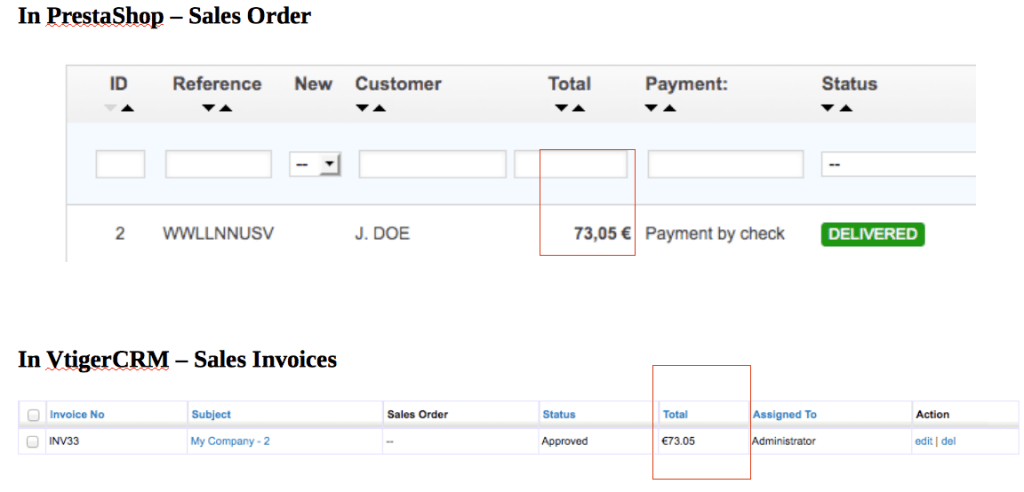Sort by Assigned To column header
The image size is (1024, 492).
pyautogui.click(x=784, y=414)
